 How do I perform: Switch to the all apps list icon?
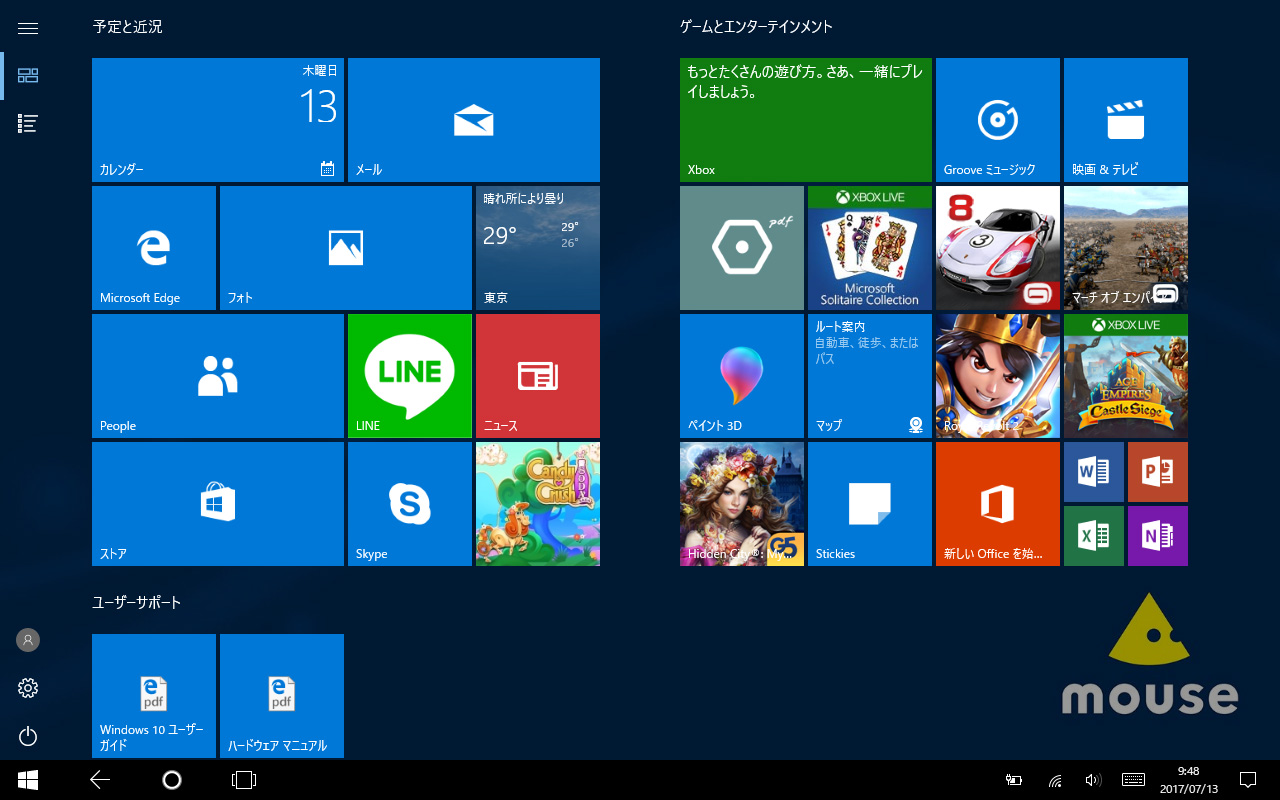[27, 123]
